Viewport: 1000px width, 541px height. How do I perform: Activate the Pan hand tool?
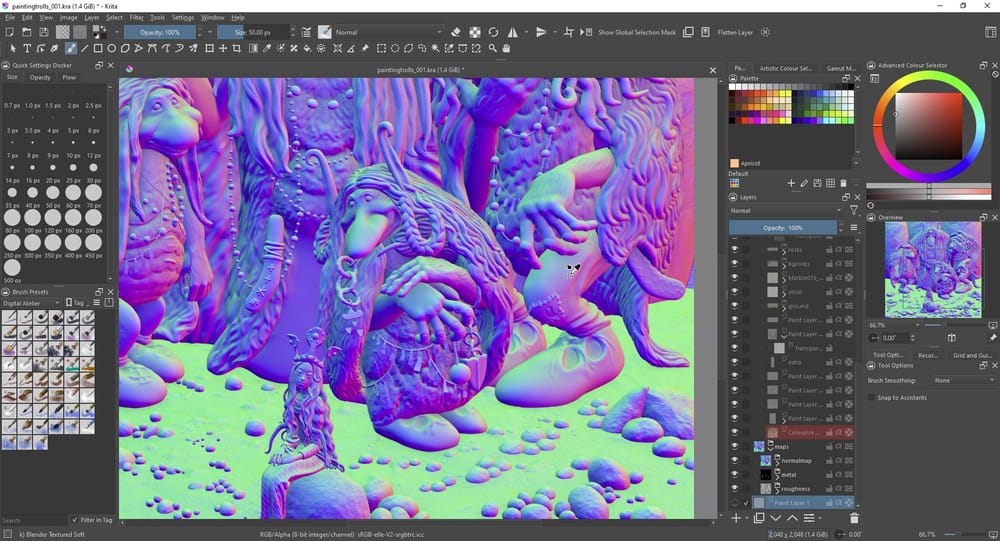[x=507, y=48]
